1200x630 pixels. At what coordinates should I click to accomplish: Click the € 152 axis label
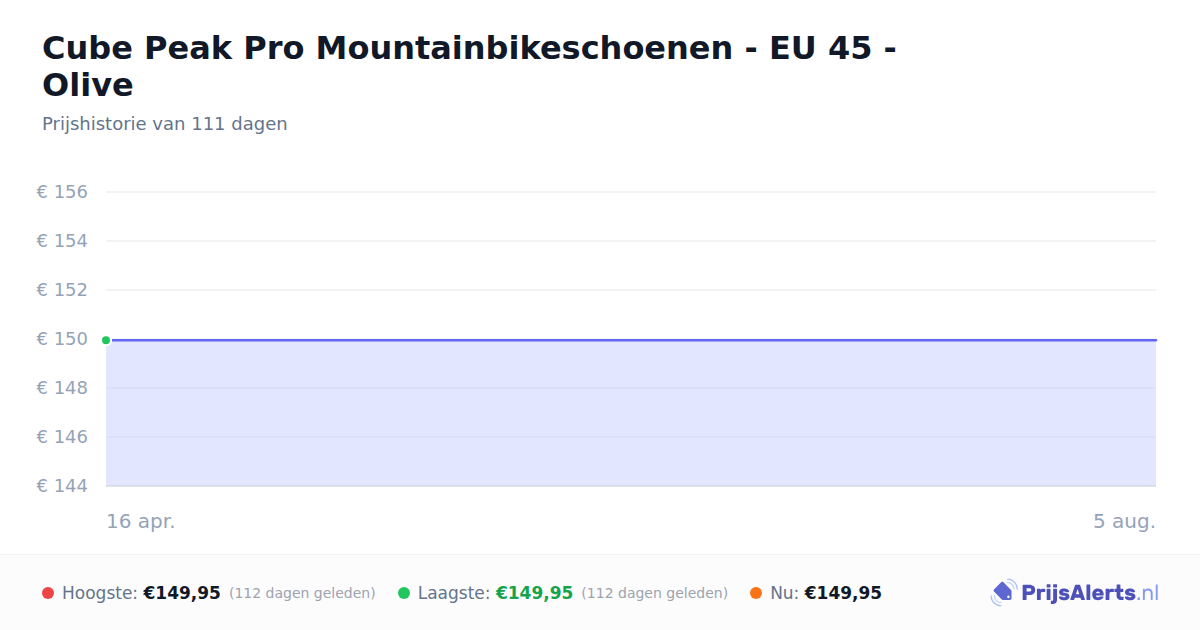click(62, 290)
